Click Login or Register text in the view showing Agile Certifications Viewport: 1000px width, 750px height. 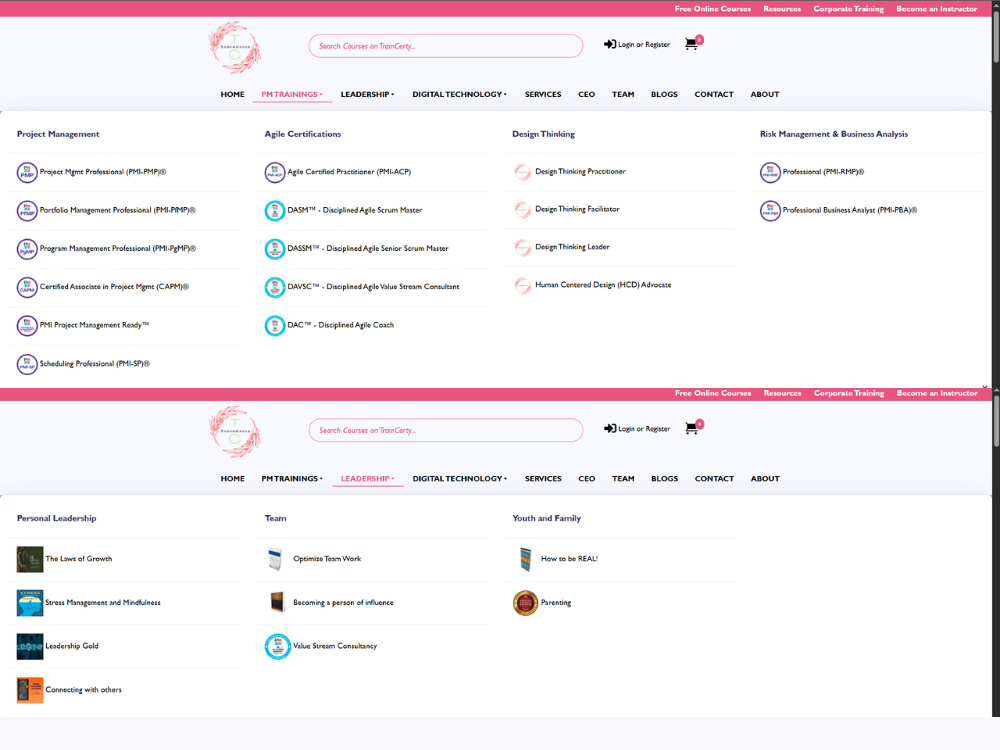(644, 45)
